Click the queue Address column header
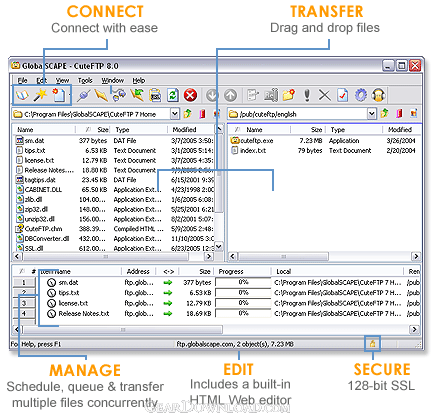Screen dimensions: 437x416 [x=138, y=271]
